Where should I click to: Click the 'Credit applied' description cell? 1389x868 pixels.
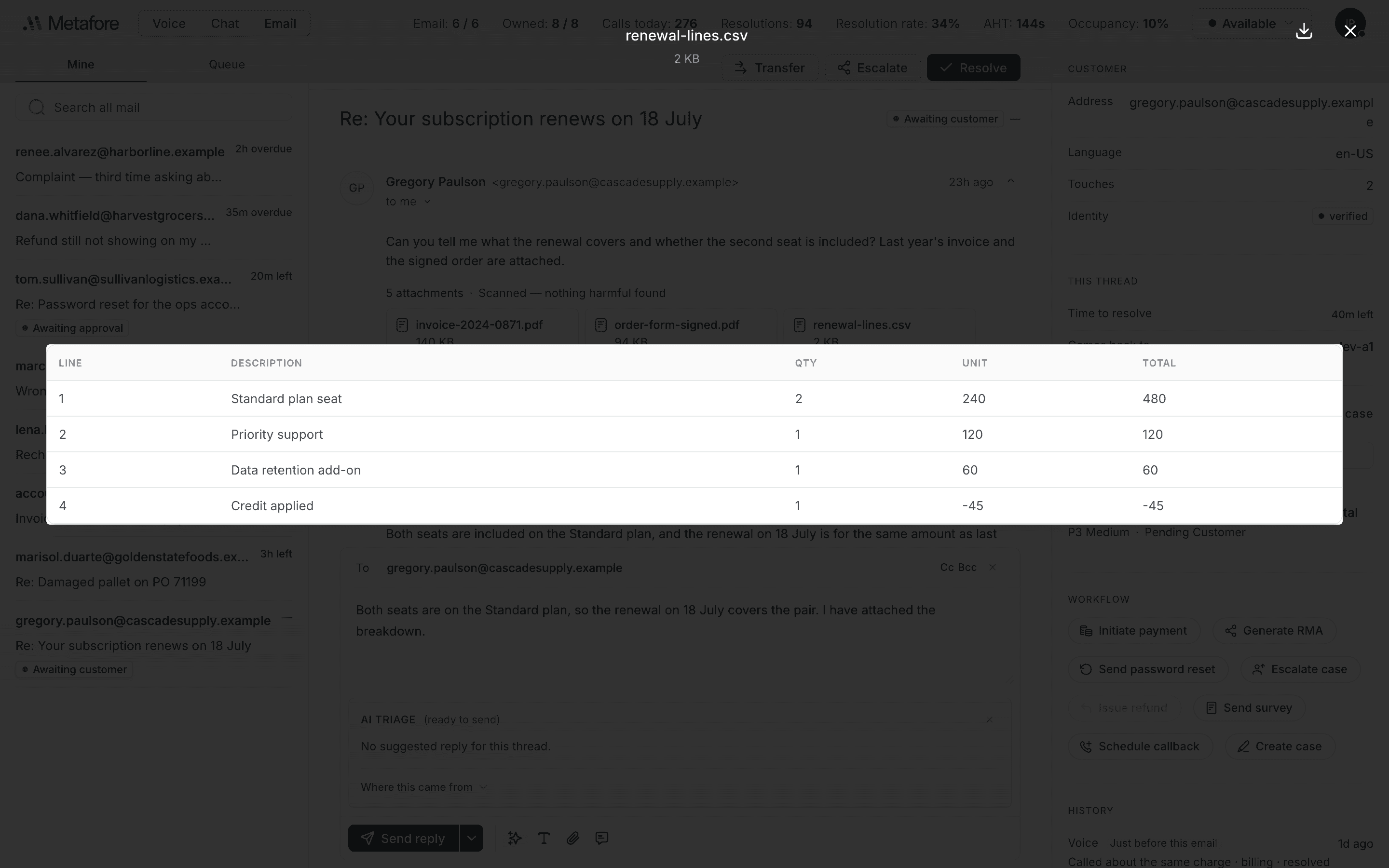point(272,506)
